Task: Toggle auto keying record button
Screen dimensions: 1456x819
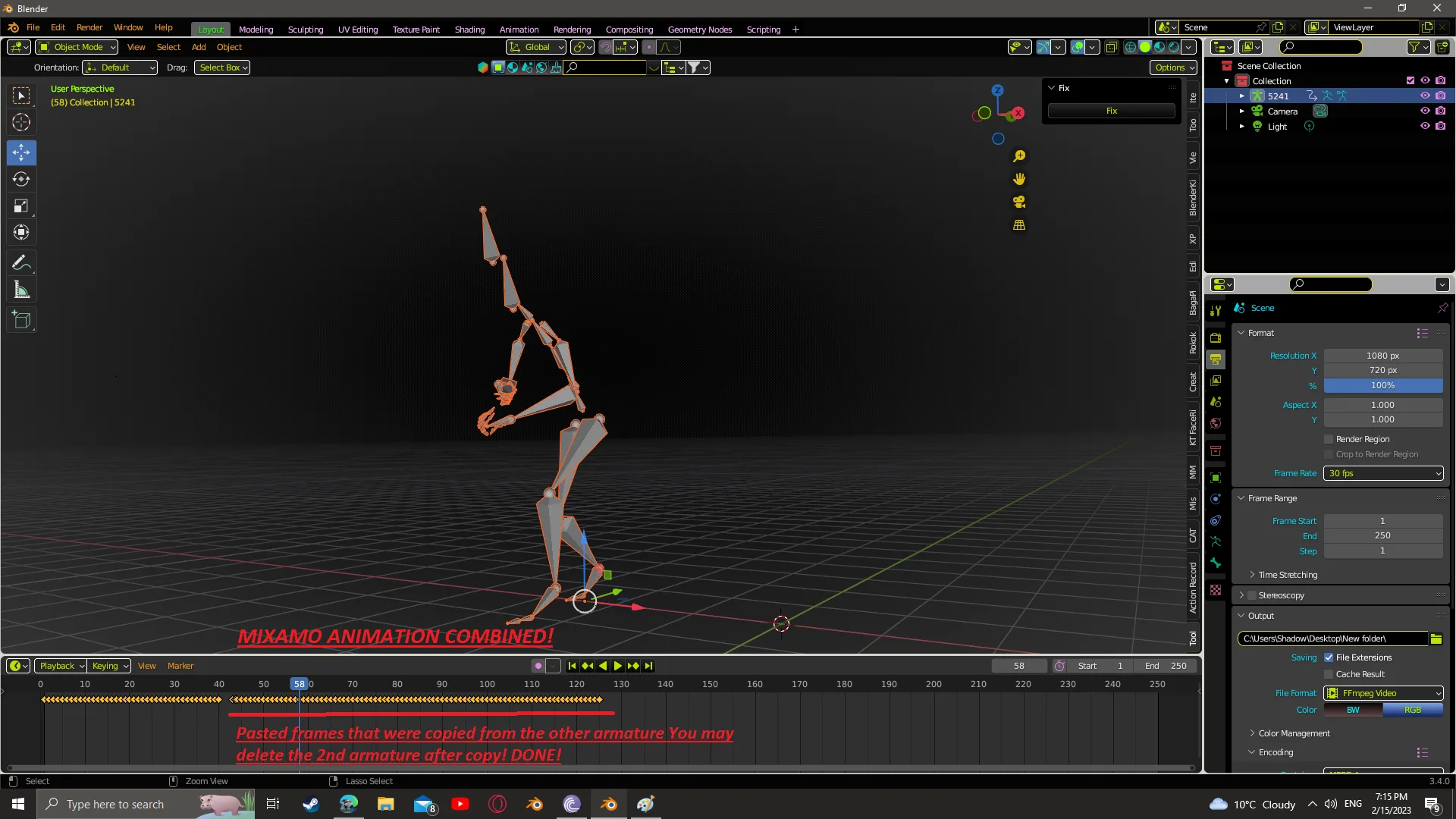Action: tap(538, 666)
